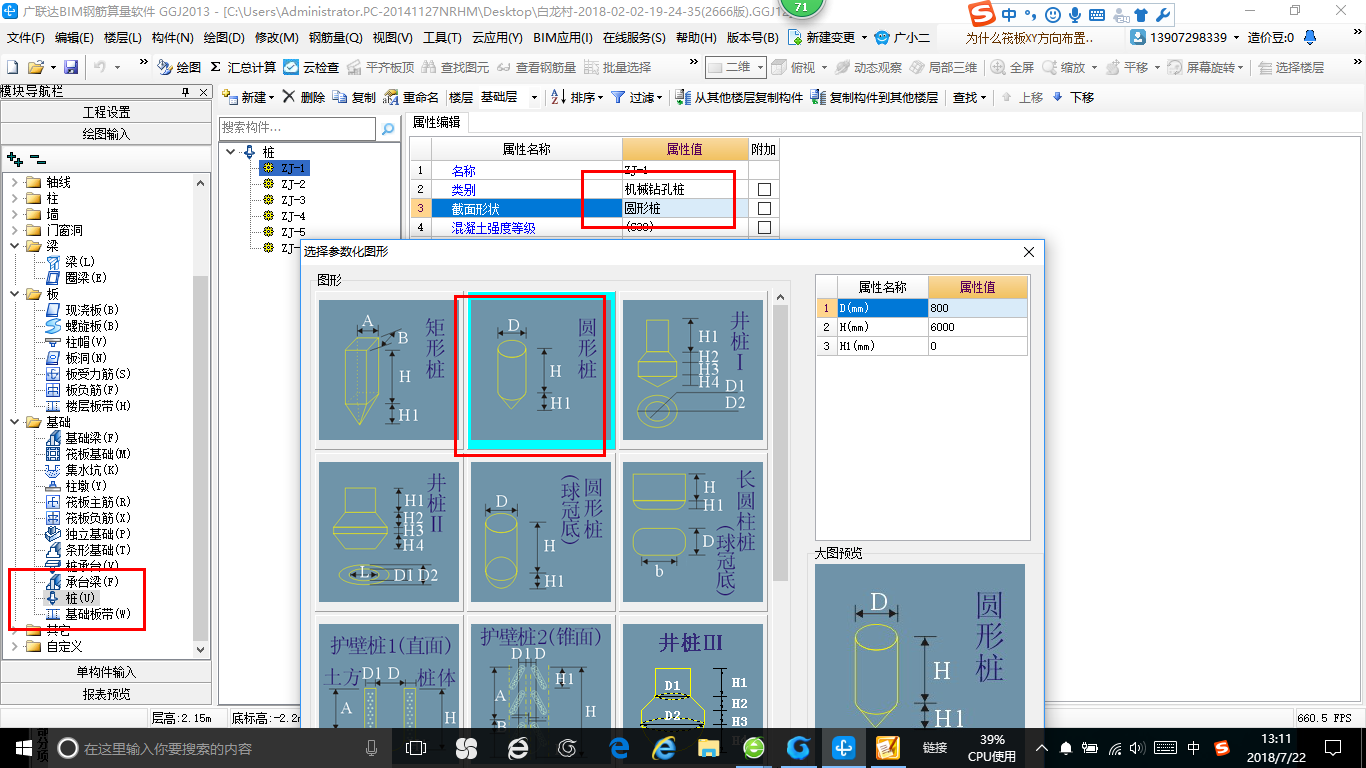Select 螺旋板(B) spiral slab component
The height and width of the screenshot is (768, 1366).
(x=83, y=326)
